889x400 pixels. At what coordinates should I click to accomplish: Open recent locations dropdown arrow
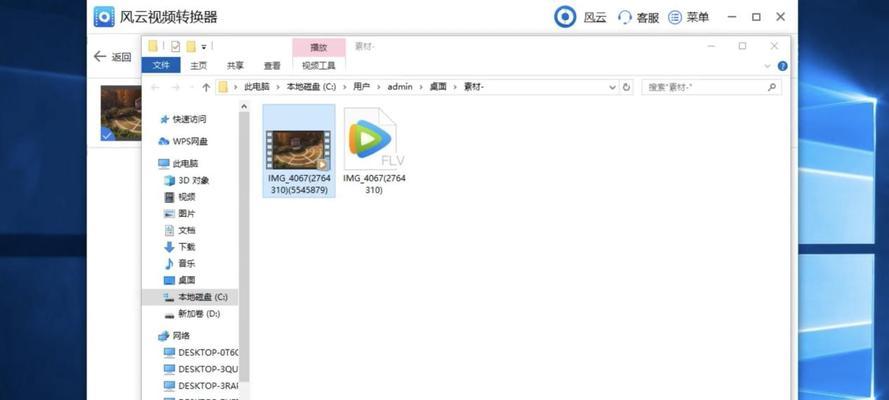coord(191,88)
